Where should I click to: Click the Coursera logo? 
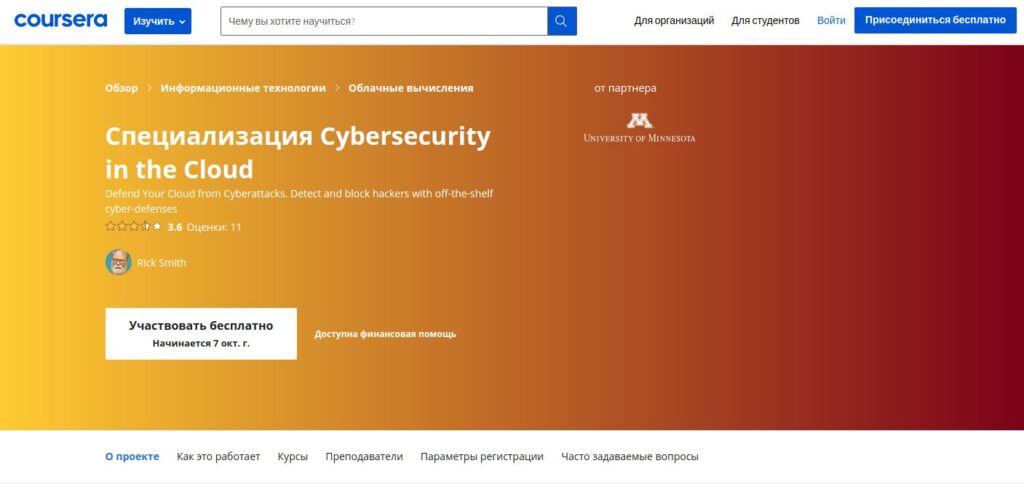[x=60, y=20]
